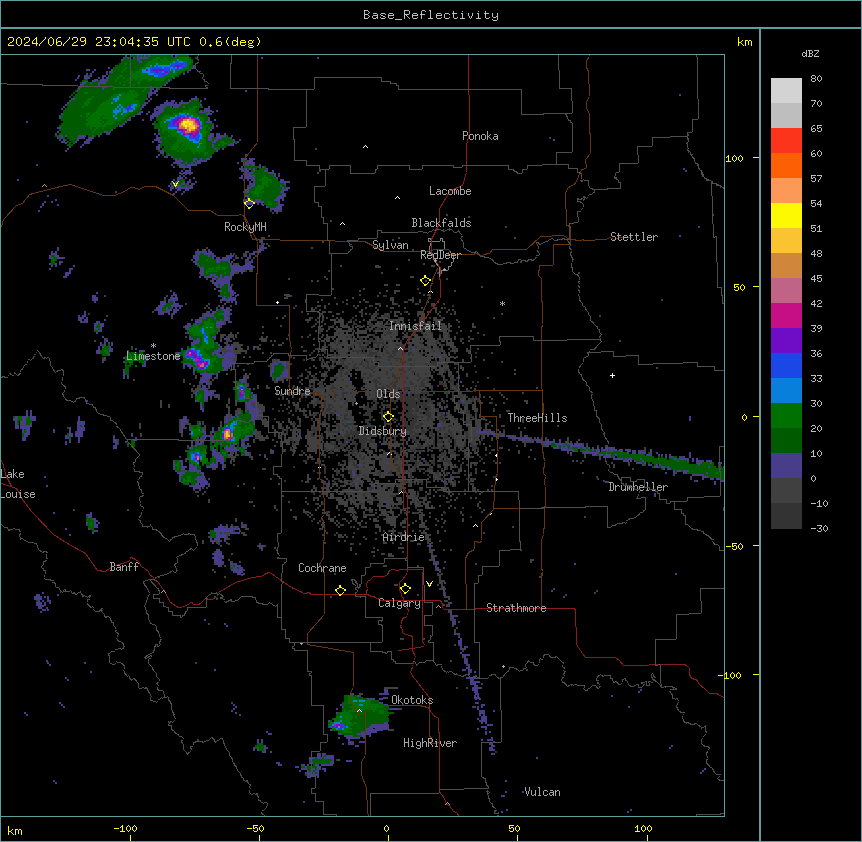The width and height of the screenshot is (862, 842).
Task: Click the yellow diamond radar marker near Olds
Action: (388, 417)
